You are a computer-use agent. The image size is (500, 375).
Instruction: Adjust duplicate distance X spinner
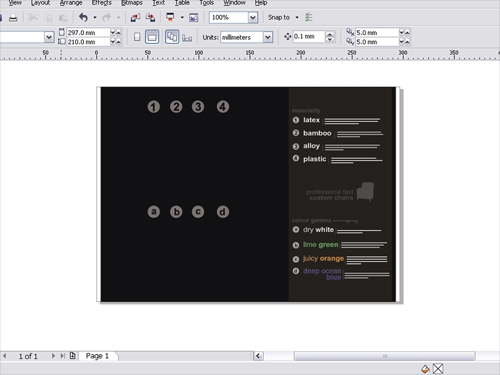(404, 33)
